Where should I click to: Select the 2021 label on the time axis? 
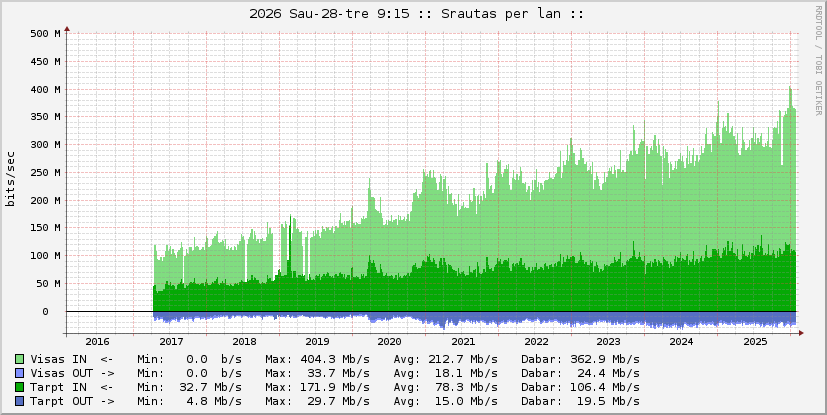click(463, 342)
